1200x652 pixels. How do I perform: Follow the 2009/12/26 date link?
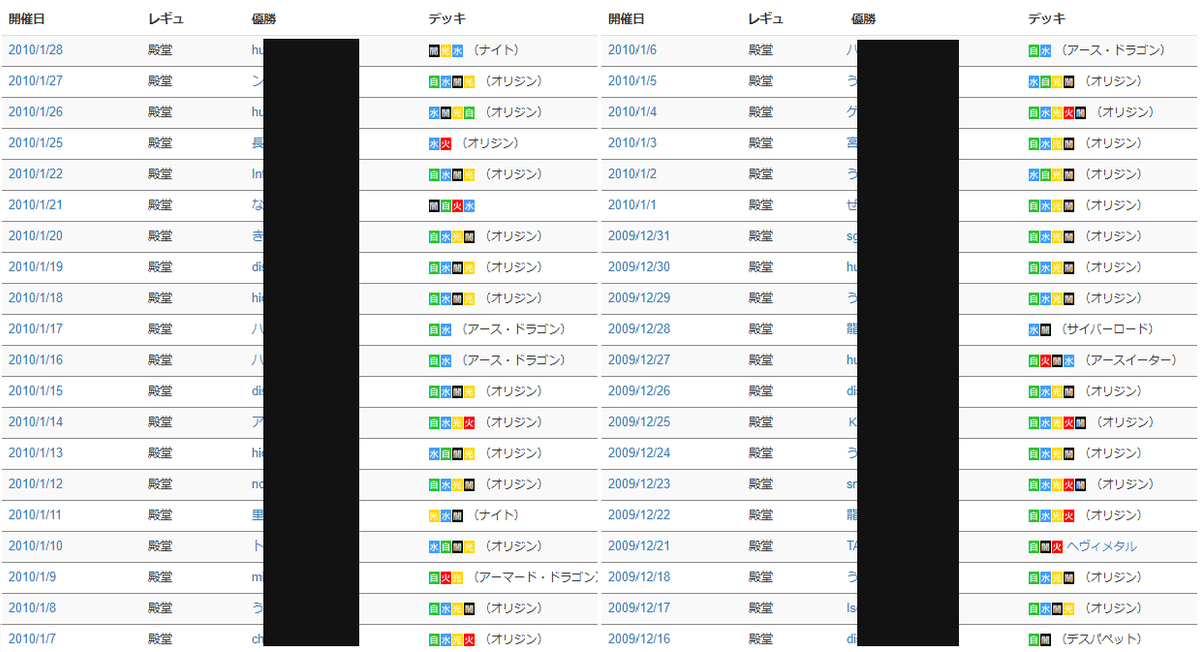point(639,391)
